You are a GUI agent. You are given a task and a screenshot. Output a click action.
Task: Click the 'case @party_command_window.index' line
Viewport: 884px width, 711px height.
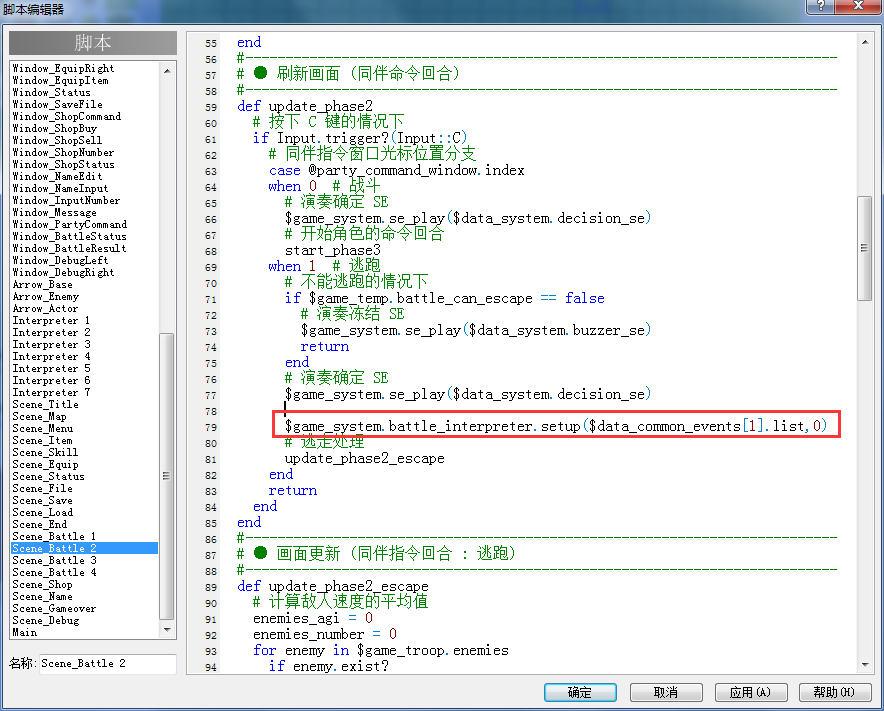(397, 170)
